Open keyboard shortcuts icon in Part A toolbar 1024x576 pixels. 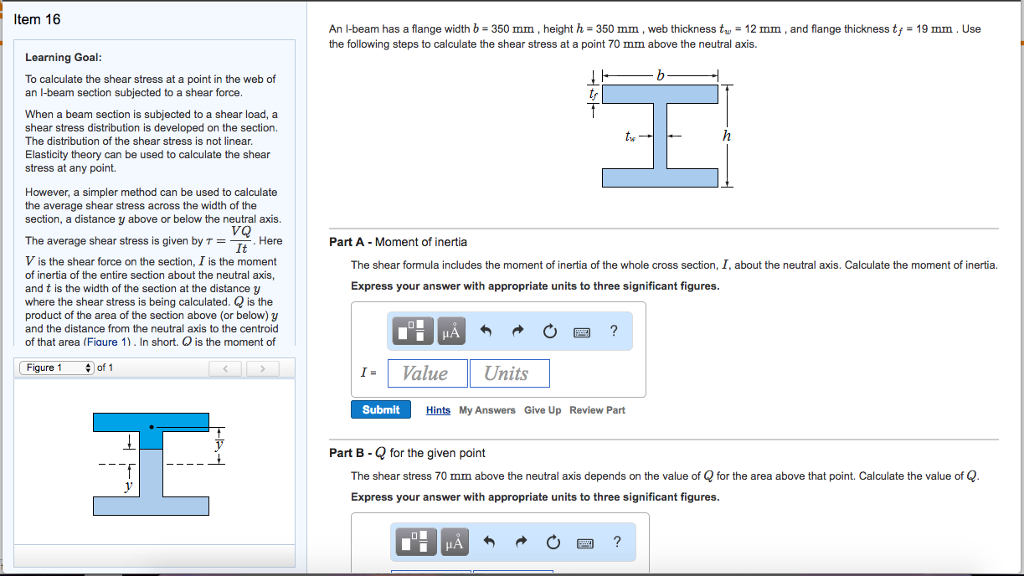(x=582, y=332)
